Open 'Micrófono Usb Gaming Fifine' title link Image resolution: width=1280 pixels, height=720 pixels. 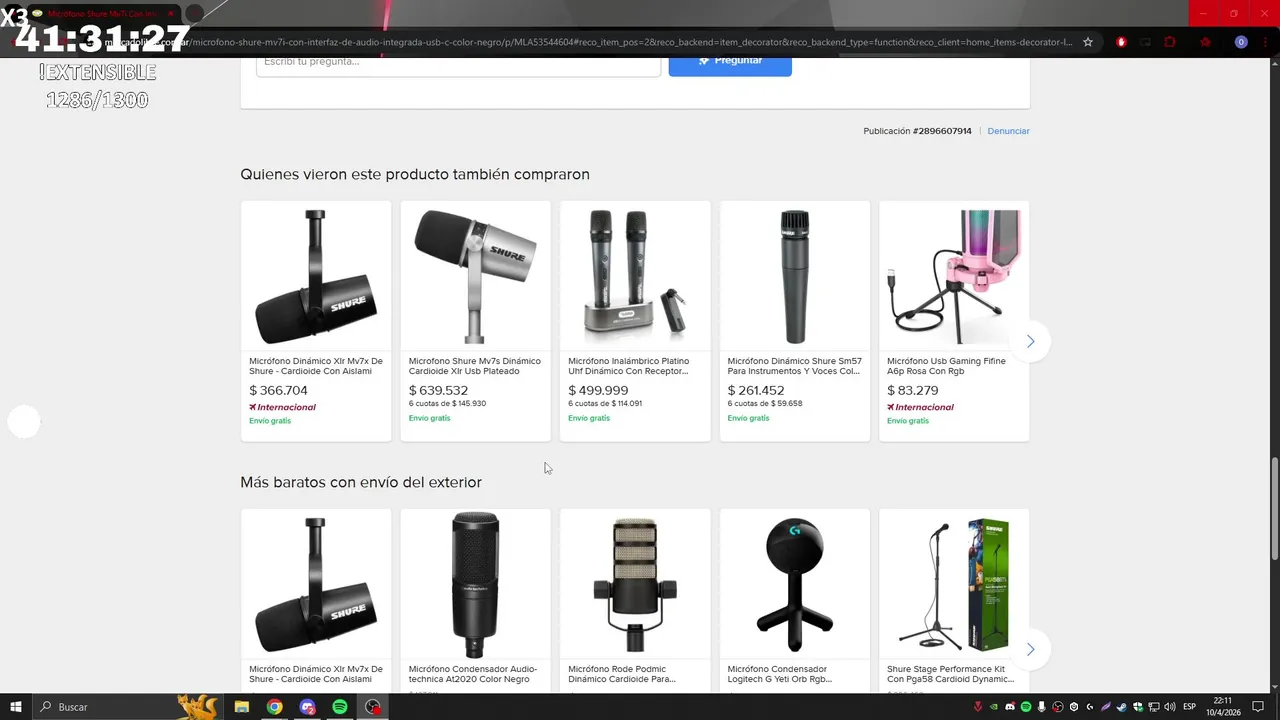[946, 366]
